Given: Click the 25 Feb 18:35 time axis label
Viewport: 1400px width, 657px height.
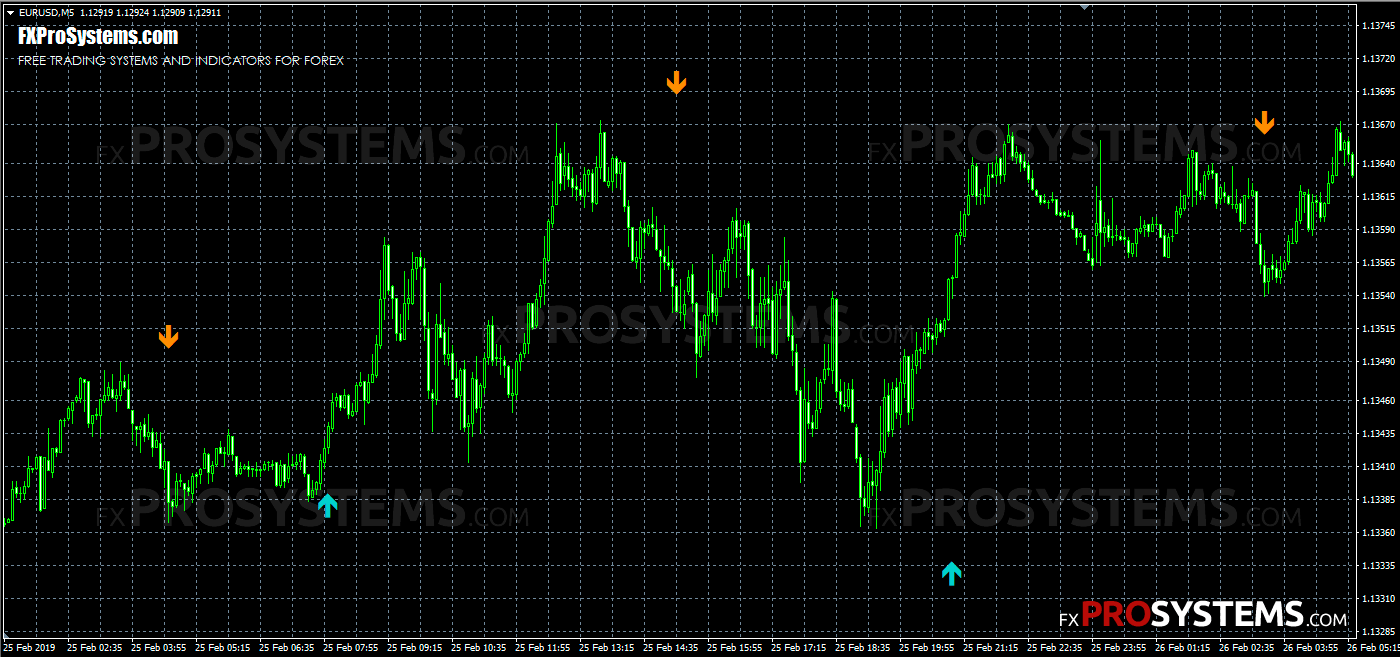Looking at the screenshot, I should pyautogui.click(x=863, y=648).
